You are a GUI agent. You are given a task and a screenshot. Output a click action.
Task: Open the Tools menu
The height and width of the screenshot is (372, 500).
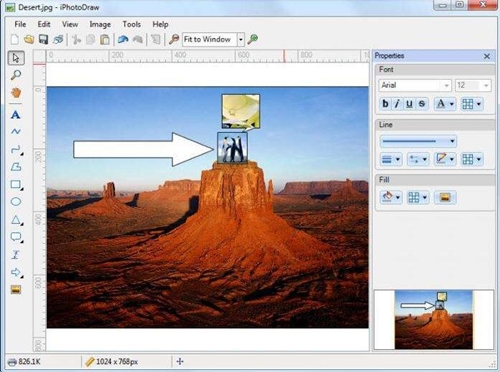131,24
